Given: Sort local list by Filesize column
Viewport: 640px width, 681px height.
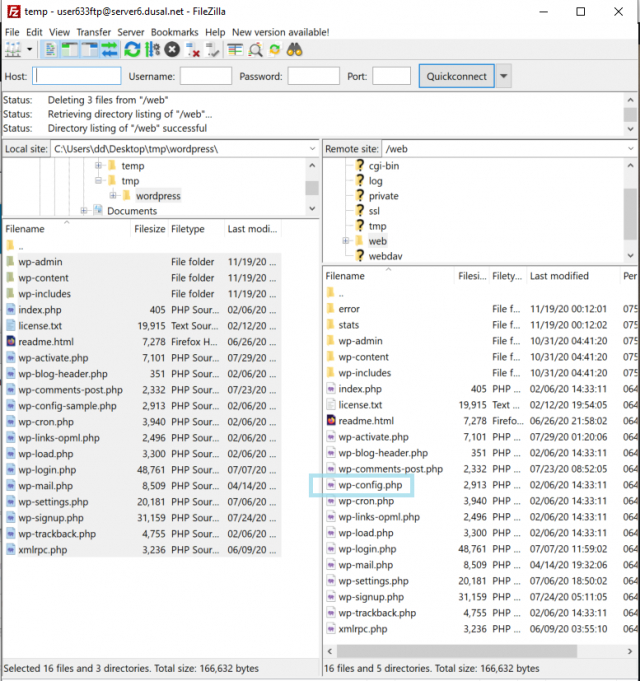Looking at the screenshot, I should (149, 229).
